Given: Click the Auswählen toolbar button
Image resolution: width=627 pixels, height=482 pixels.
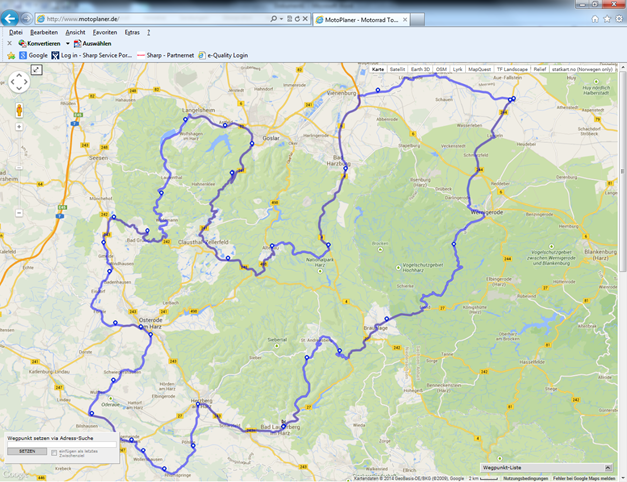Looking at the screenshot, I should pyautogui.click(x=92, y=43).
